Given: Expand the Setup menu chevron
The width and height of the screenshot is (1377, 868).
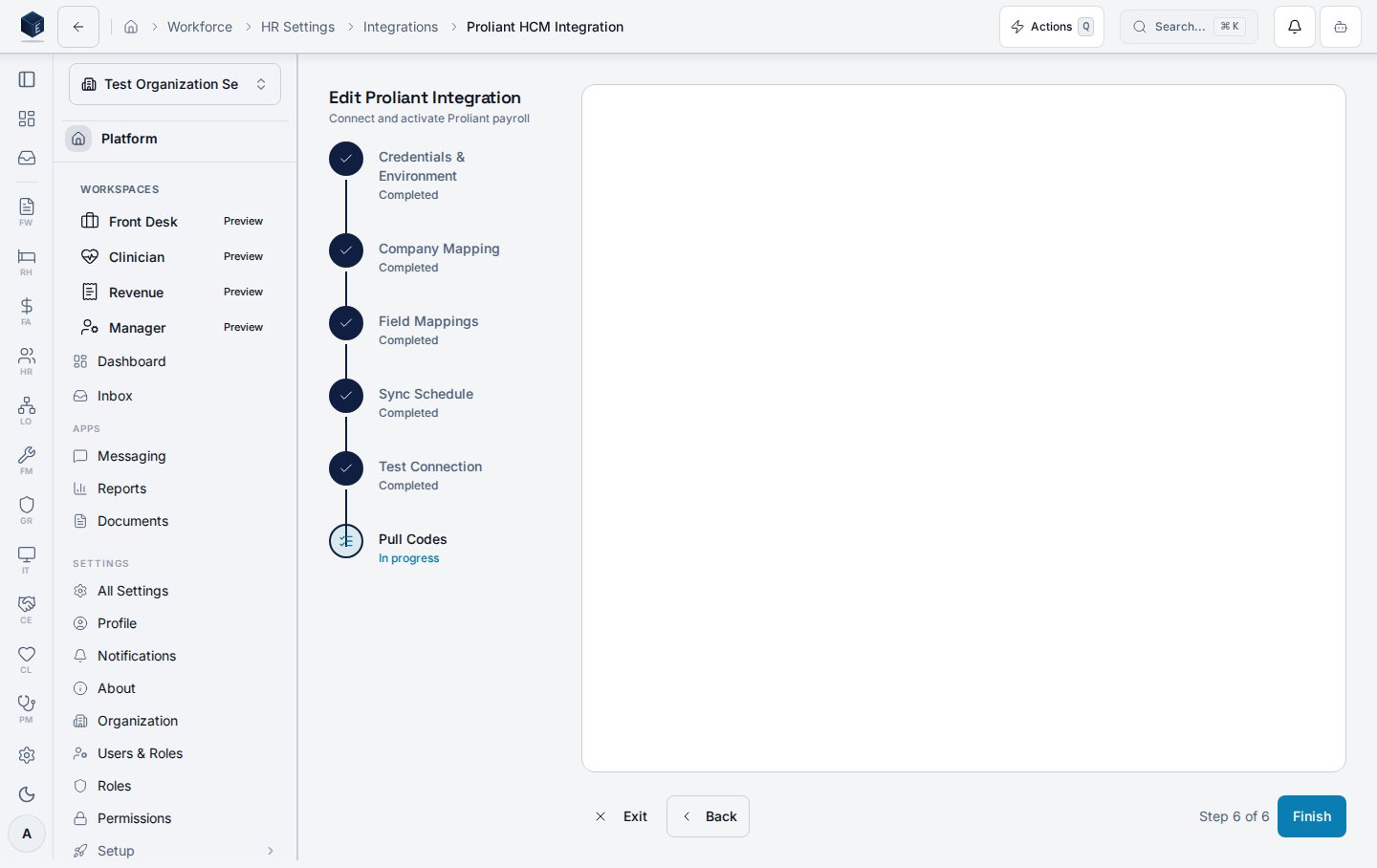Looking at the screenshot, I should coord(271,851).
